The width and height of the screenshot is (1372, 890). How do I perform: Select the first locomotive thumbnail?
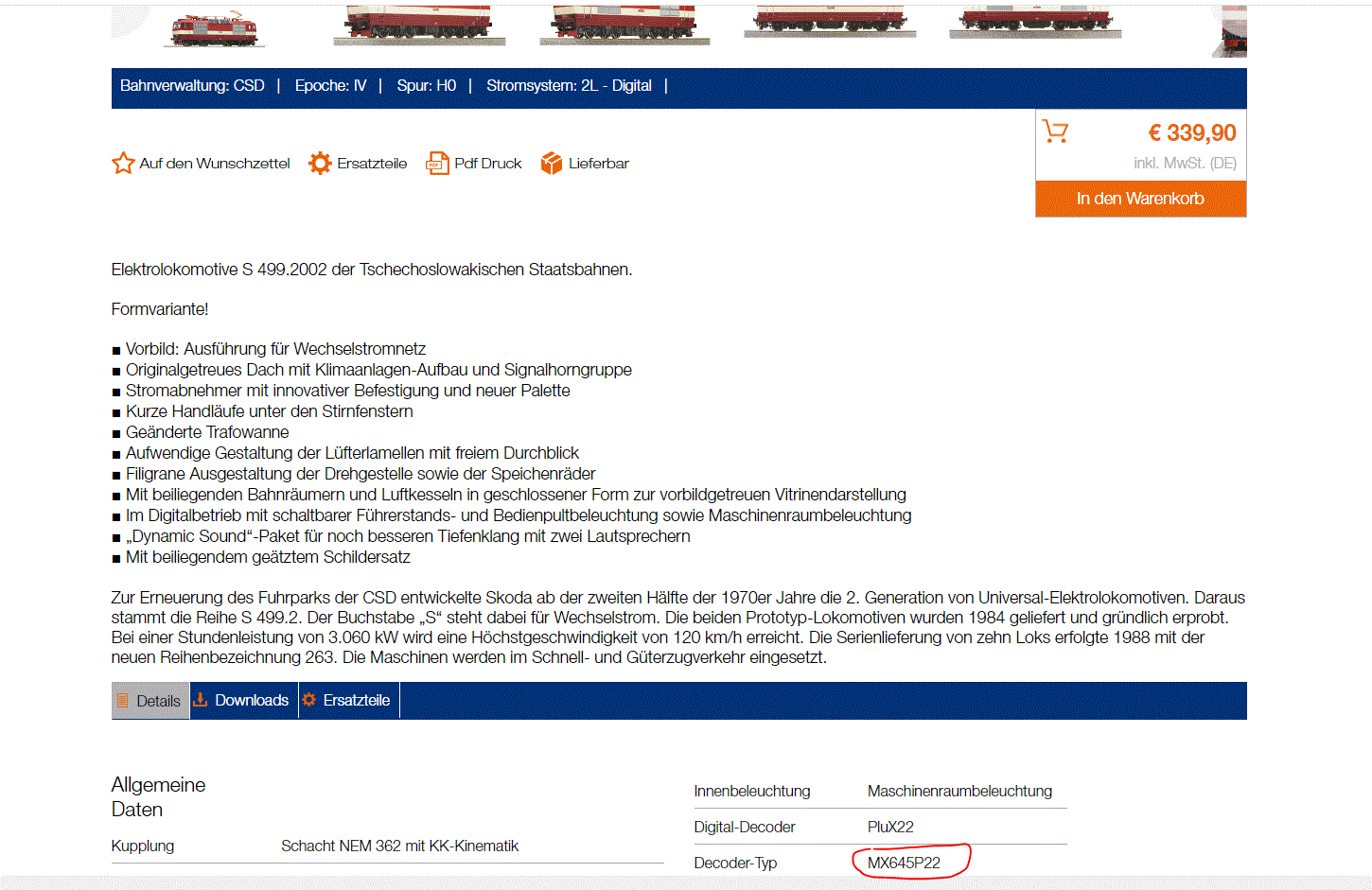pyautogui.click(x=215, y=27)
